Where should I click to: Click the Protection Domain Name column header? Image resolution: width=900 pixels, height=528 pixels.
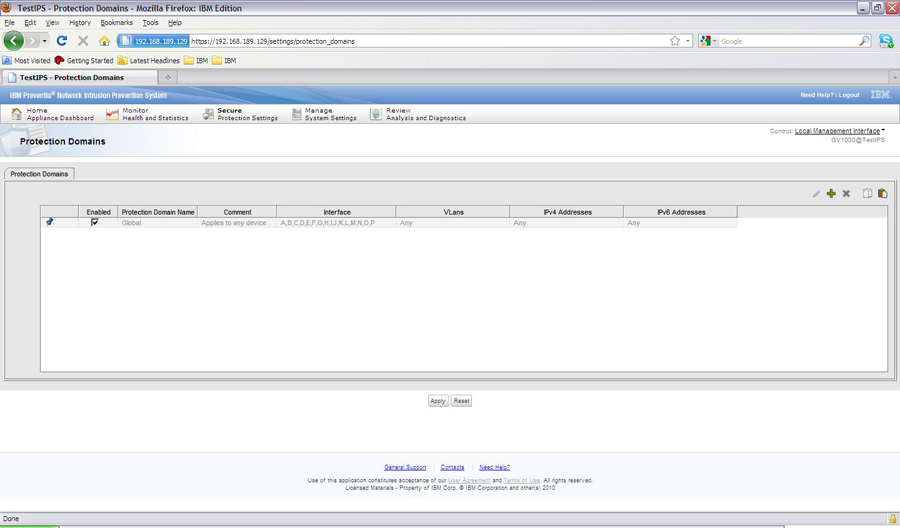click(x=158, y=212)
